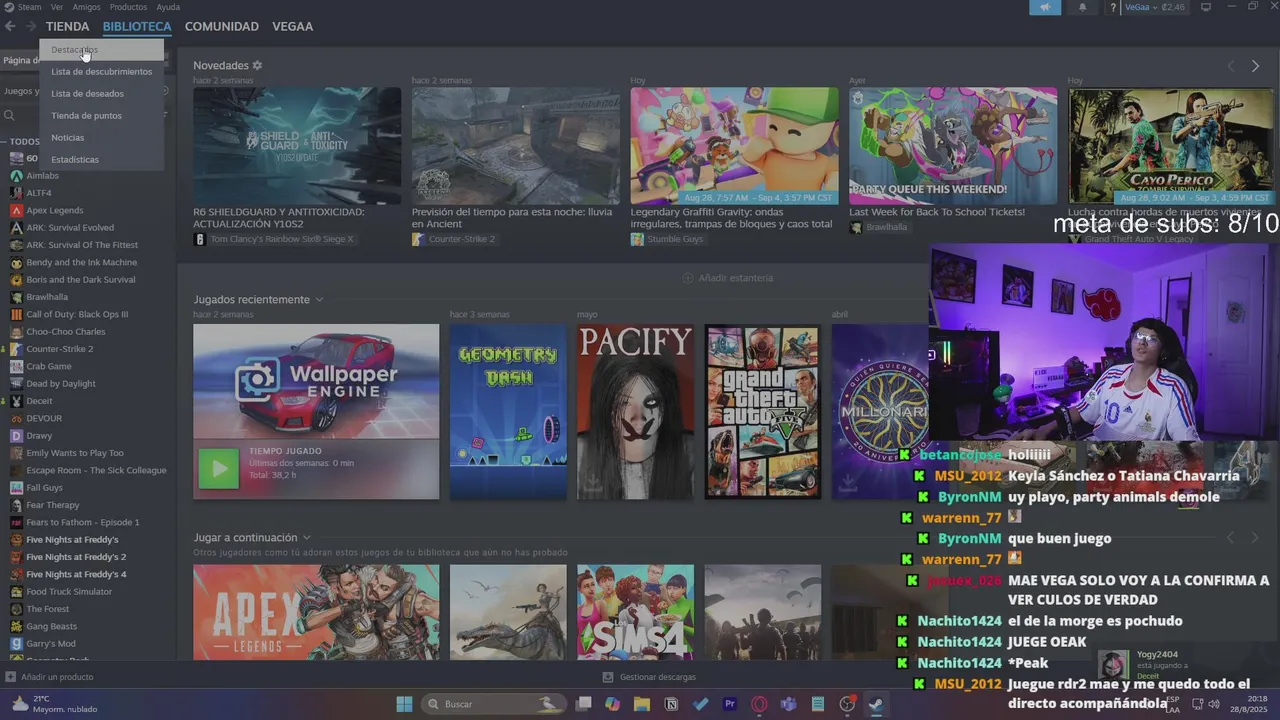Image resolution: width=1280 pixels, height=720 pixels.
Task: Open Copilot from the taskbar
Action: pyautogui.click(x=612, y=704)
